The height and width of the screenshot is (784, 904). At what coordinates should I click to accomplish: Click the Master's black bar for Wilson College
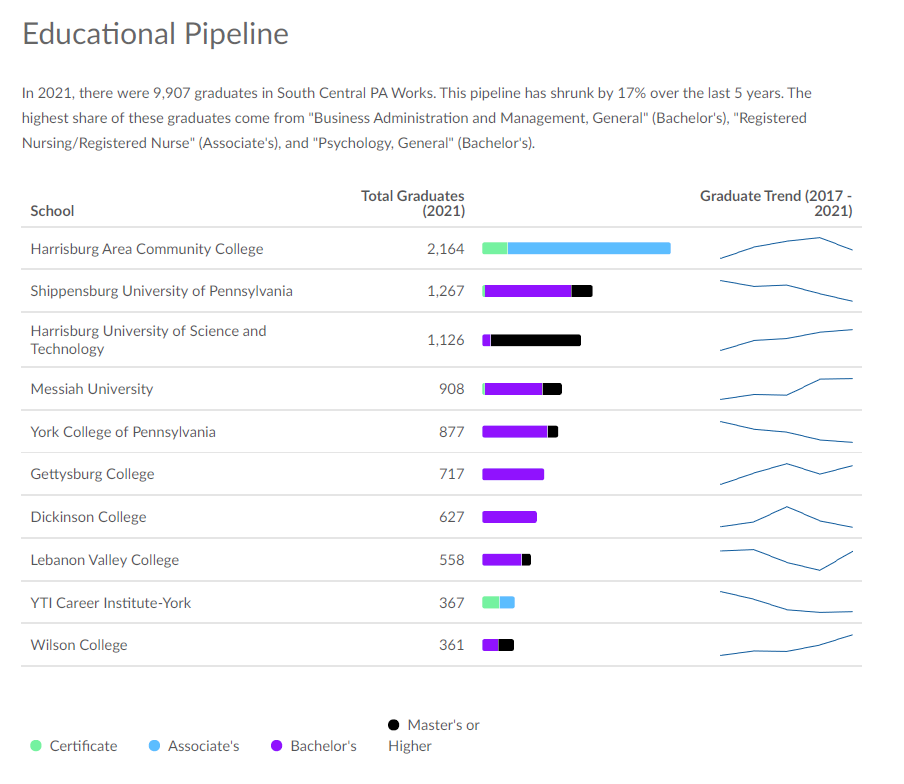tap(506, 645)
